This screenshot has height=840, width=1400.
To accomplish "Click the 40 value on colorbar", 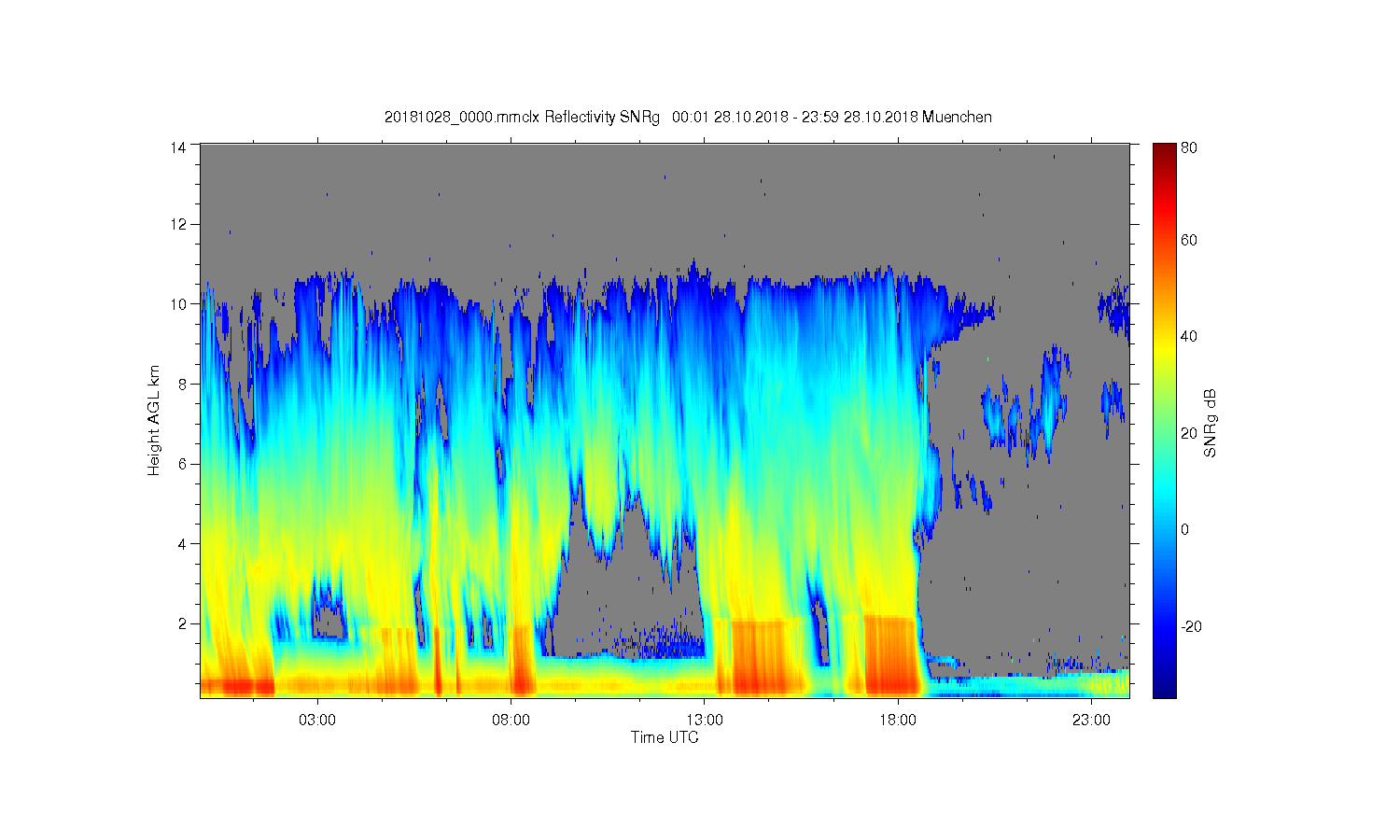I will click(1188, 337).
